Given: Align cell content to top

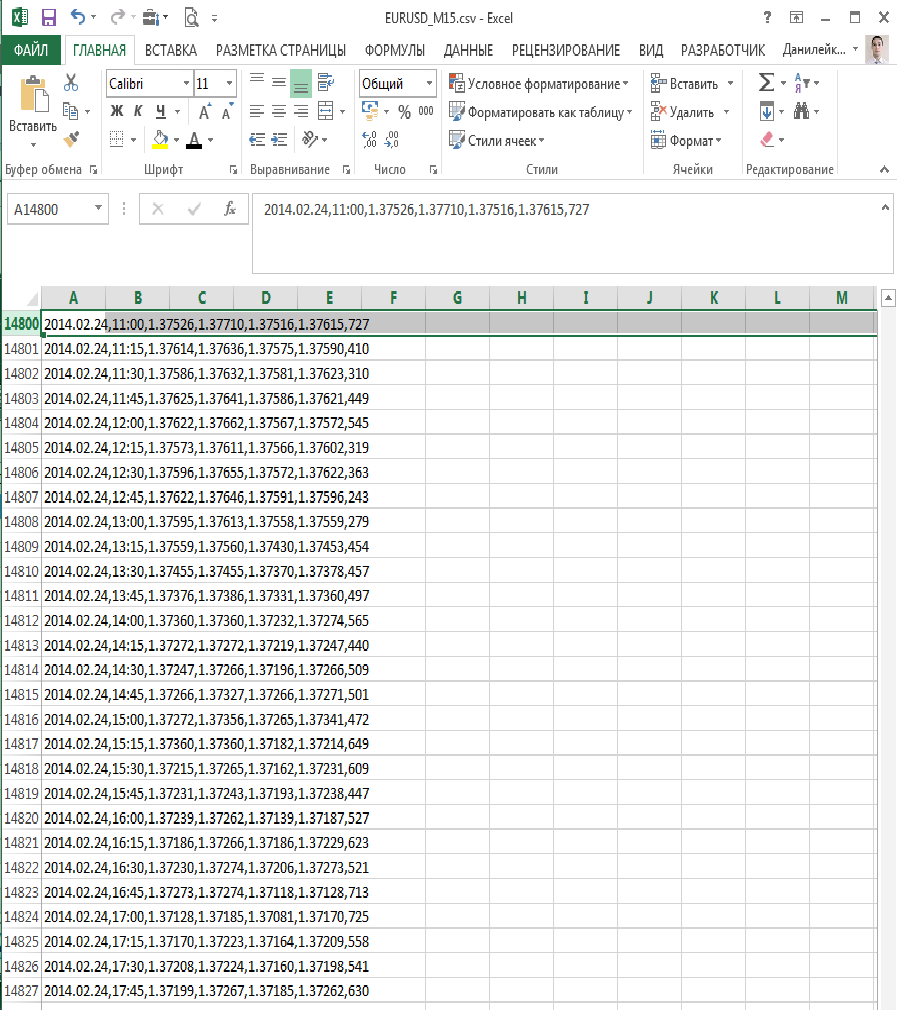Looking at the screenshot, I should [x=257, y=82].
